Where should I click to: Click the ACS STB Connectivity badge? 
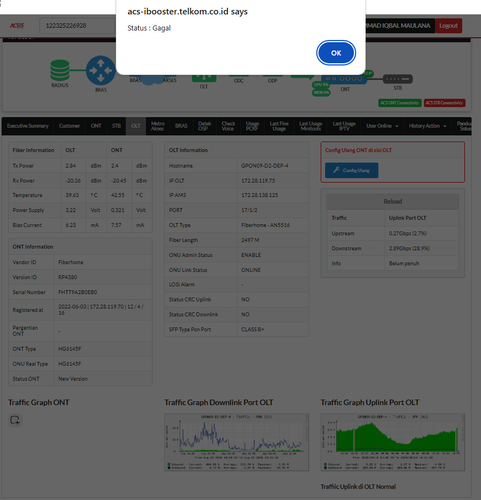pos(444,103)
